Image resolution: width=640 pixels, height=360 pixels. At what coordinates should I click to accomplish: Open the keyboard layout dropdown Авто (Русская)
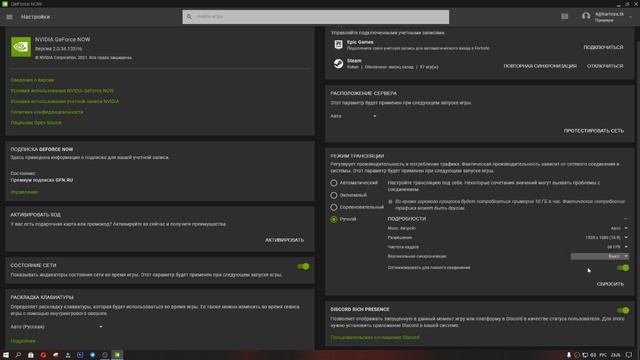click(57, 327)
